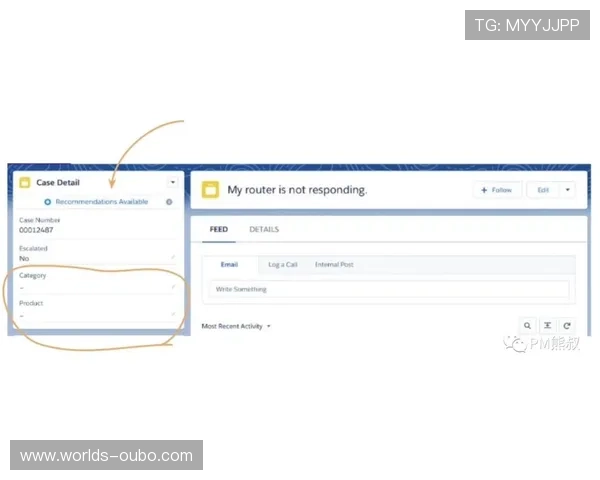Click the pencil icon in the Escalated field
This screenshot has width=600, height=480.
pyautogui.click(x=173, y=258)
